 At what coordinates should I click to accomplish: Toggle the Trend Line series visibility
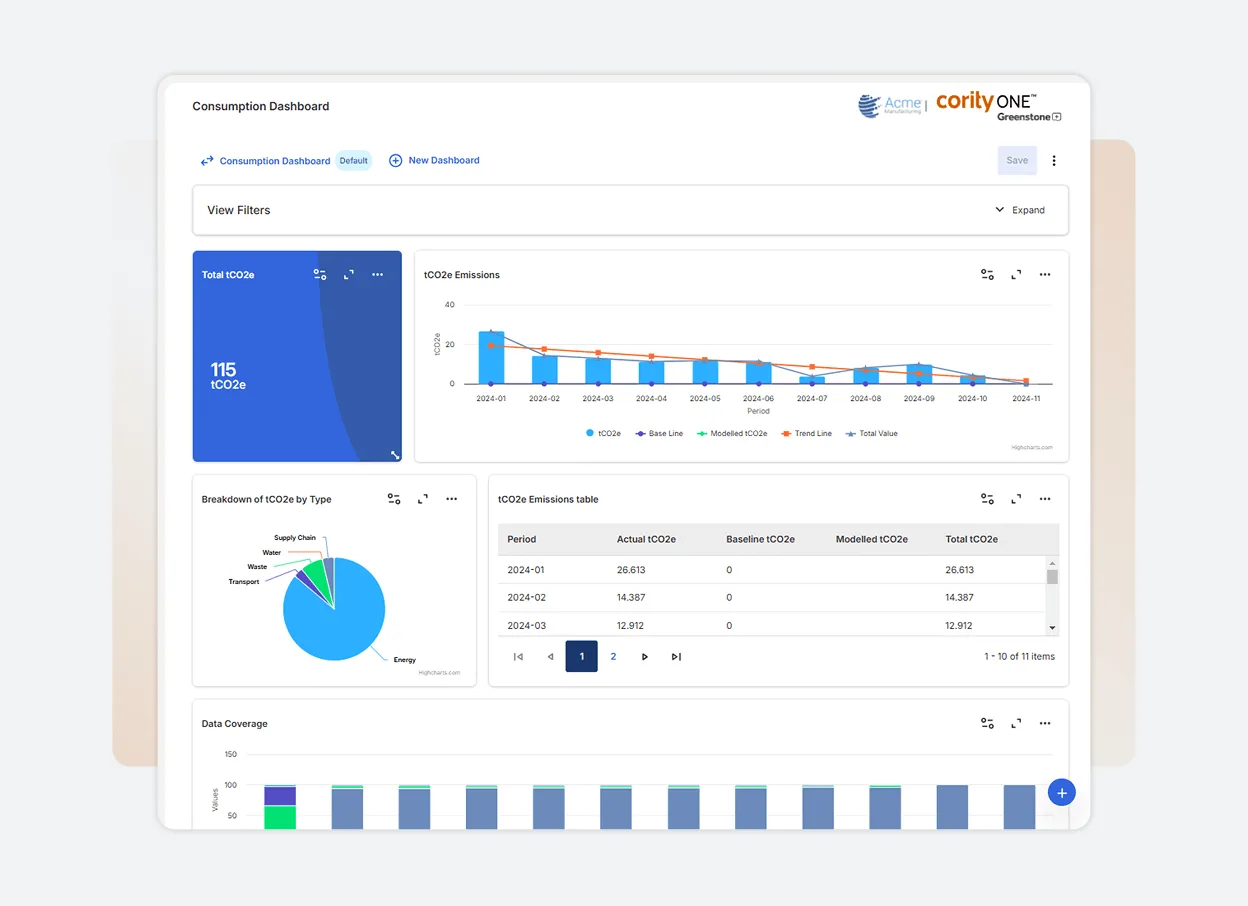[x=806, y=433]
